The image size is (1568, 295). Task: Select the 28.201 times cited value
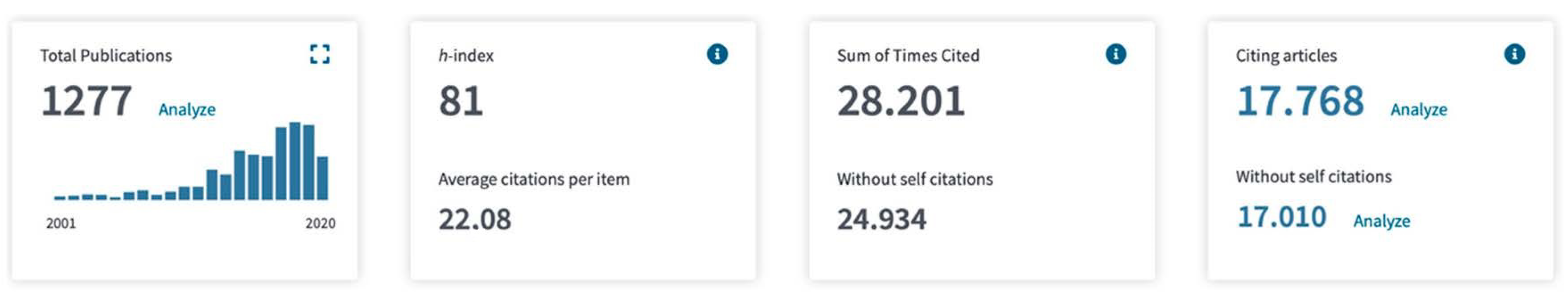[900, 101]
